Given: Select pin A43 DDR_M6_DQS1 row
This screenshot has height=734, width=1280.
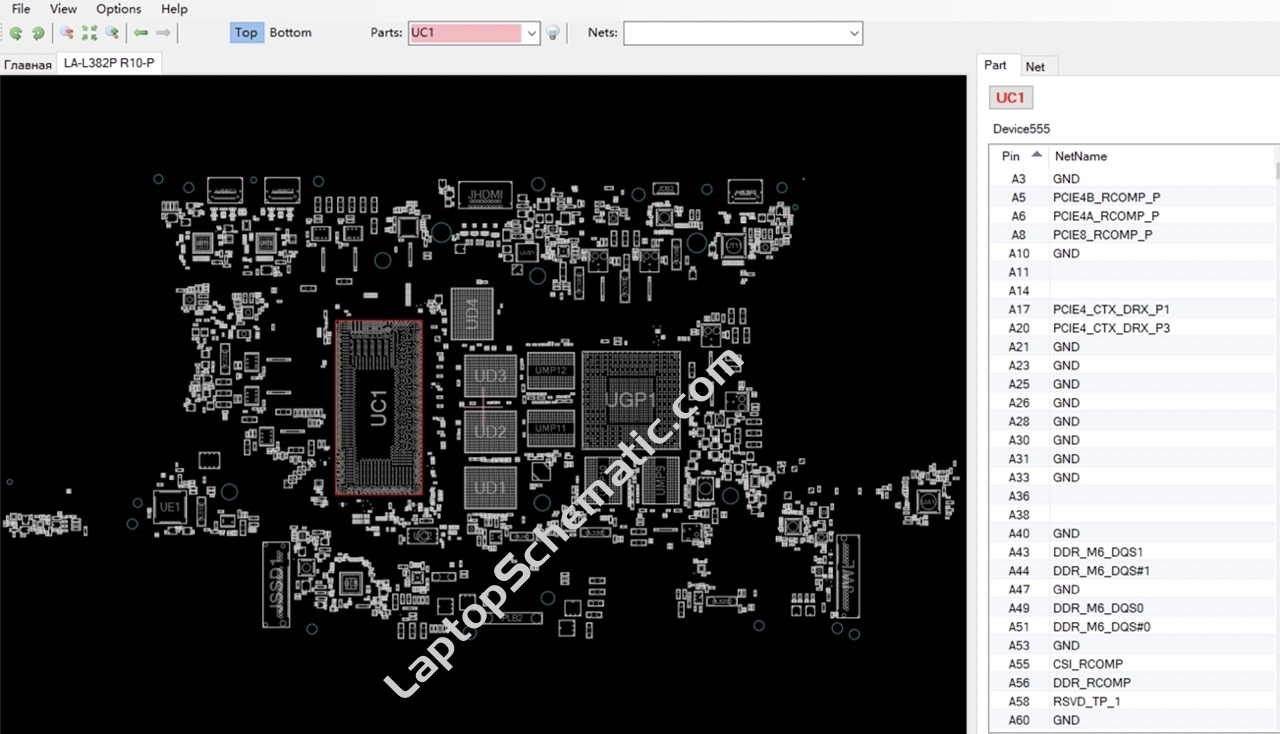Looking at the screenshot, I should pos(1132,552).
